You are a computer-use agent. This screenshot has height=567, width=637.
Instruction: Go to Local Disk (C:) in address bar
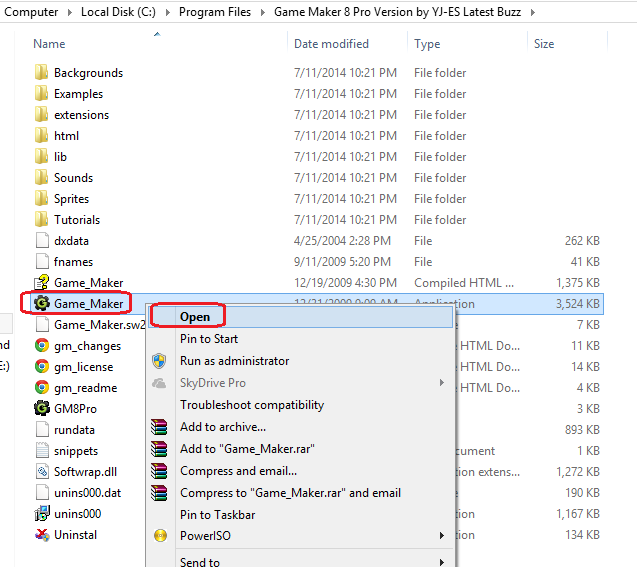tap(118, 12)
